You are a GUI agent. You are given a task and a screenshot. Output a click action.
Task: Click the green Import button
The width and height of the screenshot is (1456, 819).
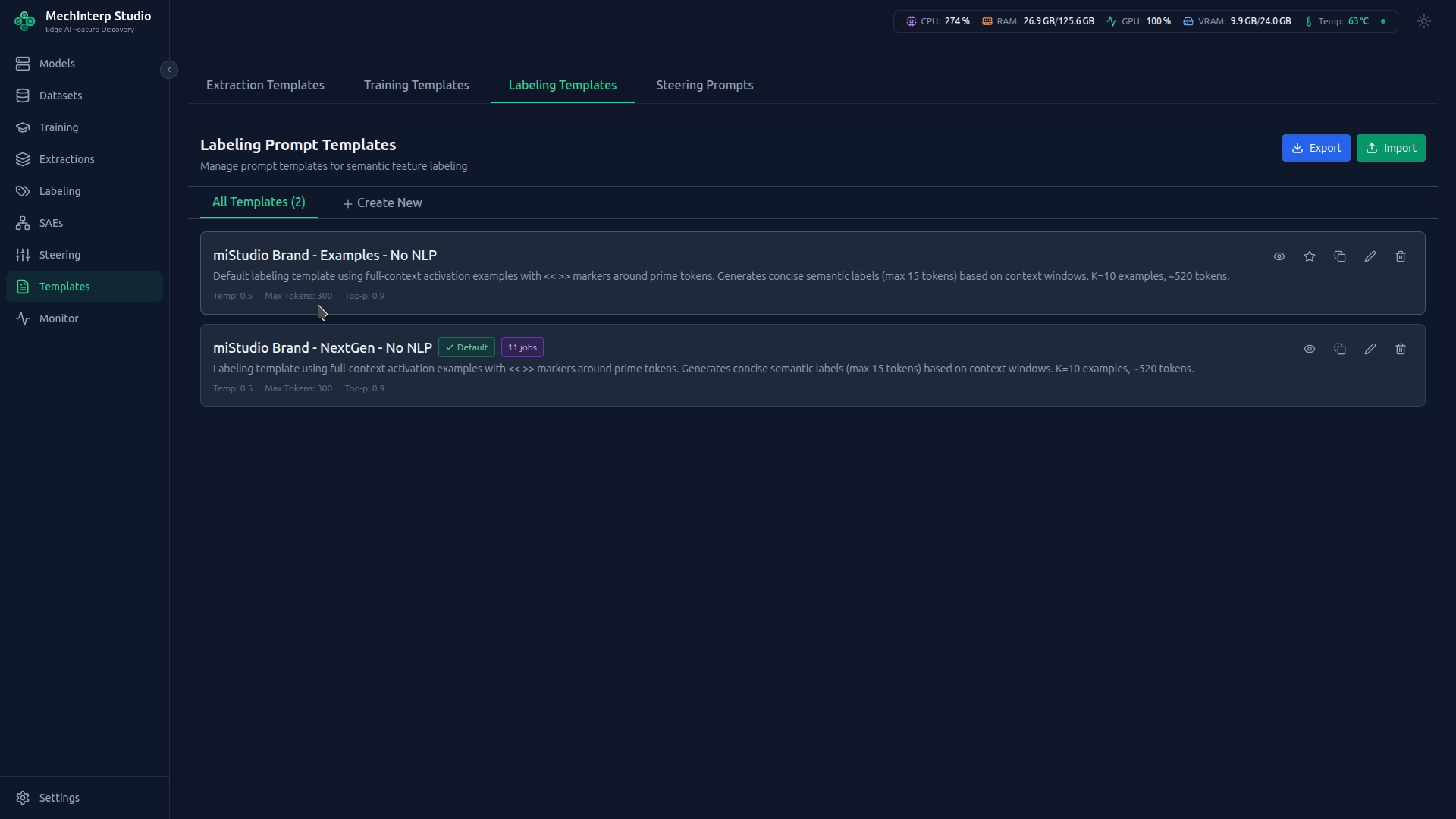click(1391, 148)
